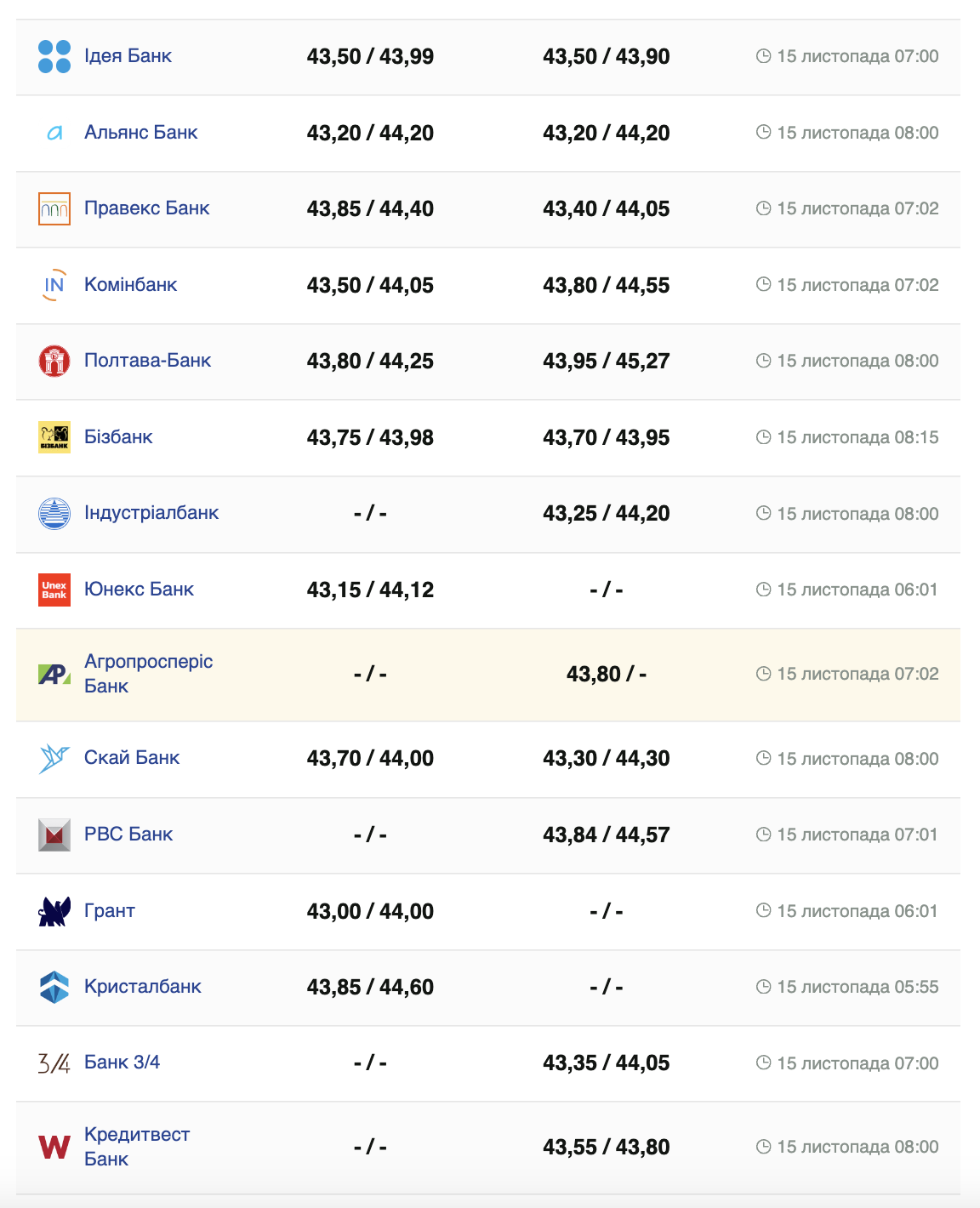This screenshot has height=1208, width=980.
Task: Click the Банк 3/4 logo icon
Action: pyautogui.click(x=54, y=1063)
